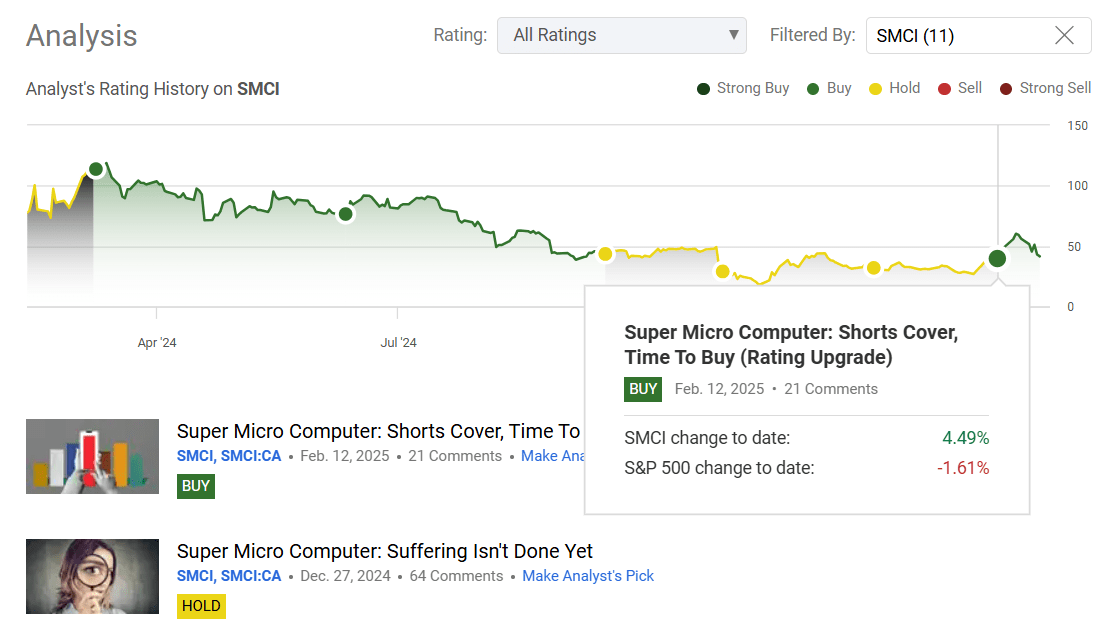Select the latest green Buy marker on the chart
This screenshot has width=1099, height=631.
pyautogui.click(x=996, y=258)
